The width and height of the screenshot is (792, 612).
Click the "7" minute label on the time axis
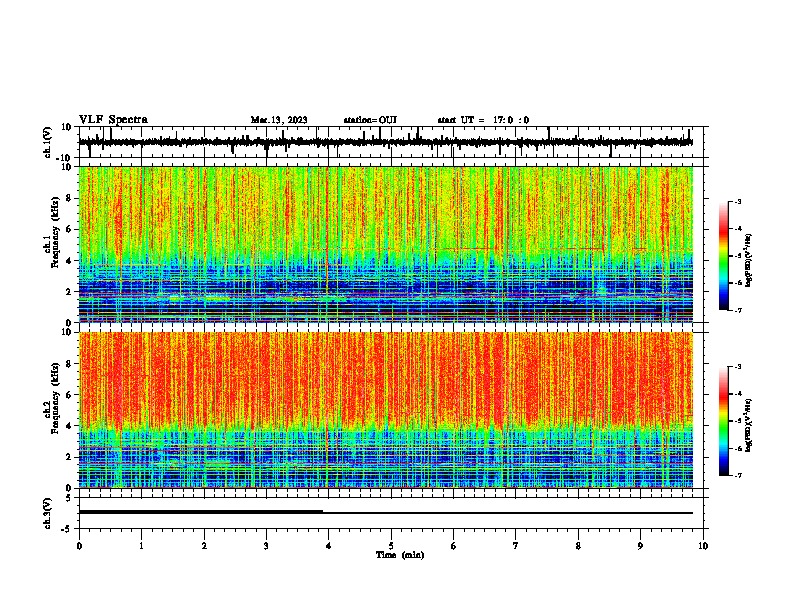516,546
